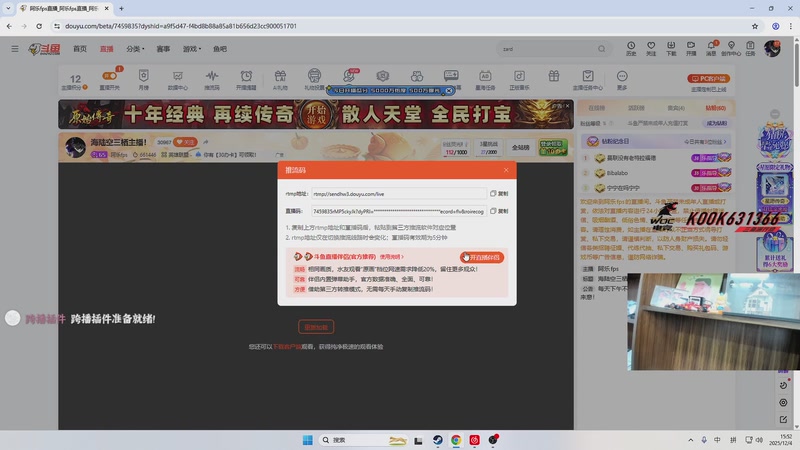Screen dimensions: 800x450
Task: Show hidden system tray icons
Action: click(x=690, y=440)
